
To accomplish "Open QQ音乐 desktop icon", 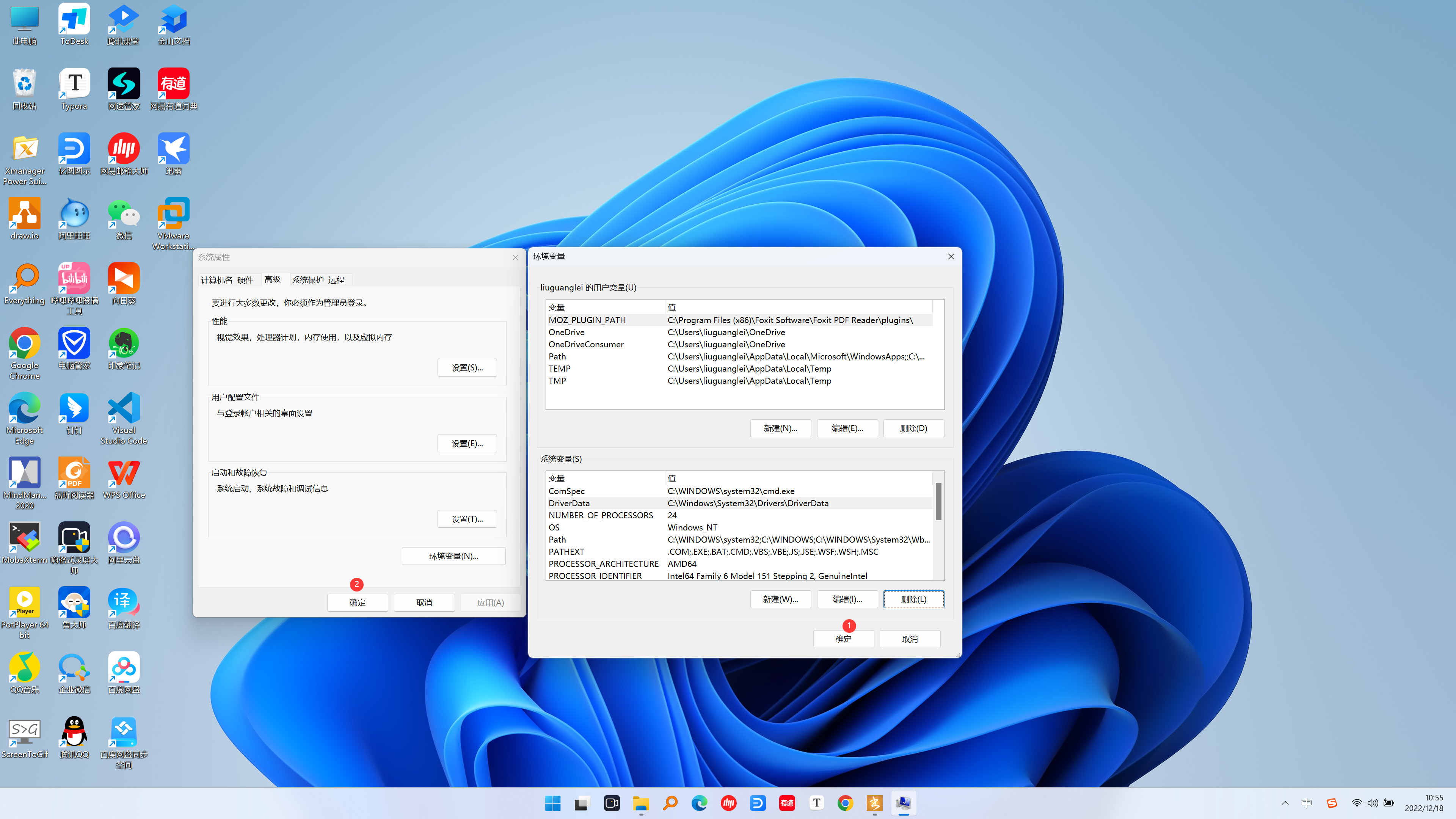I will 24,673.
